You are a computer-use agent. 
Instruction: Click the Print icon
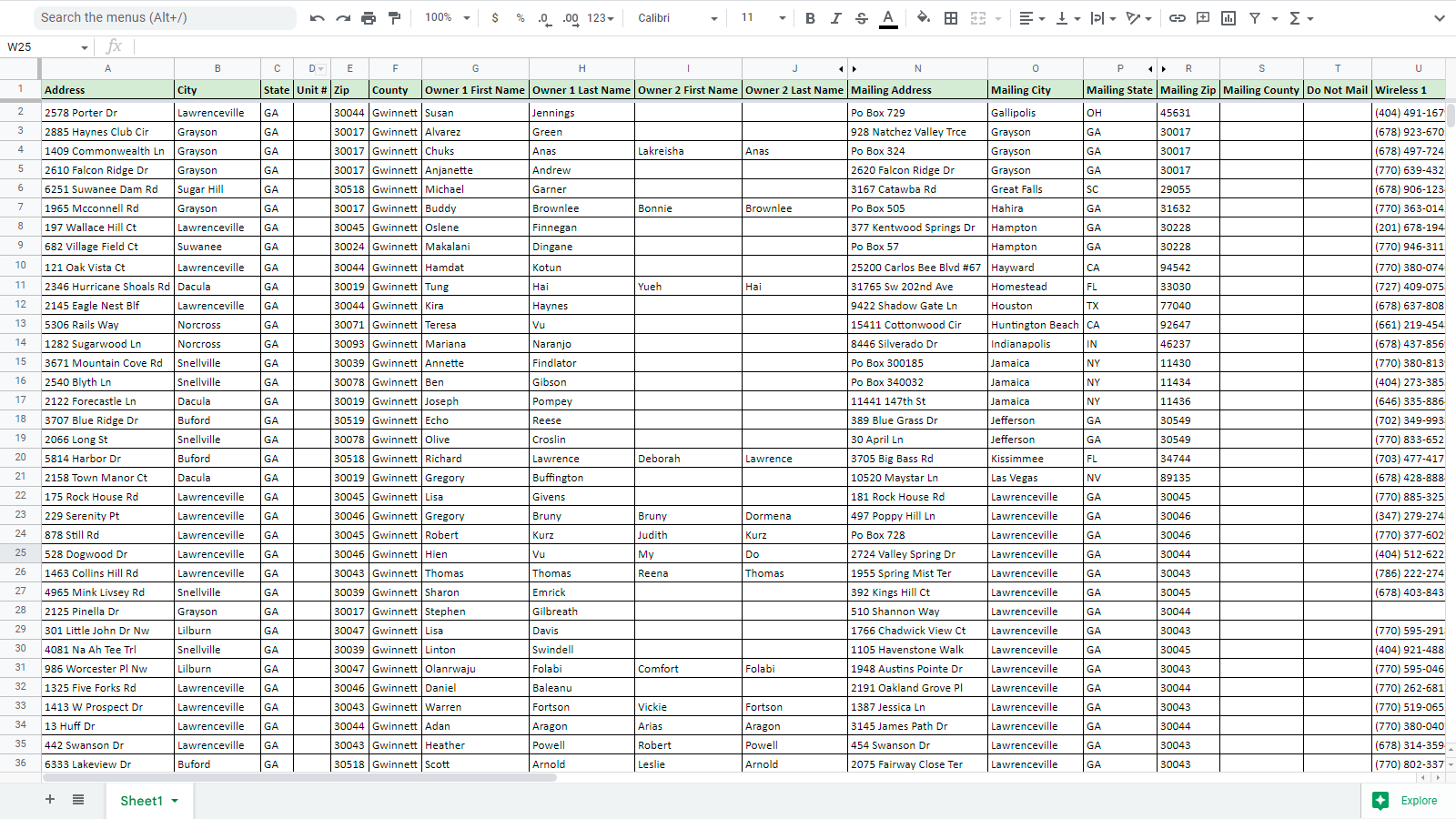[x=369, y=18]
